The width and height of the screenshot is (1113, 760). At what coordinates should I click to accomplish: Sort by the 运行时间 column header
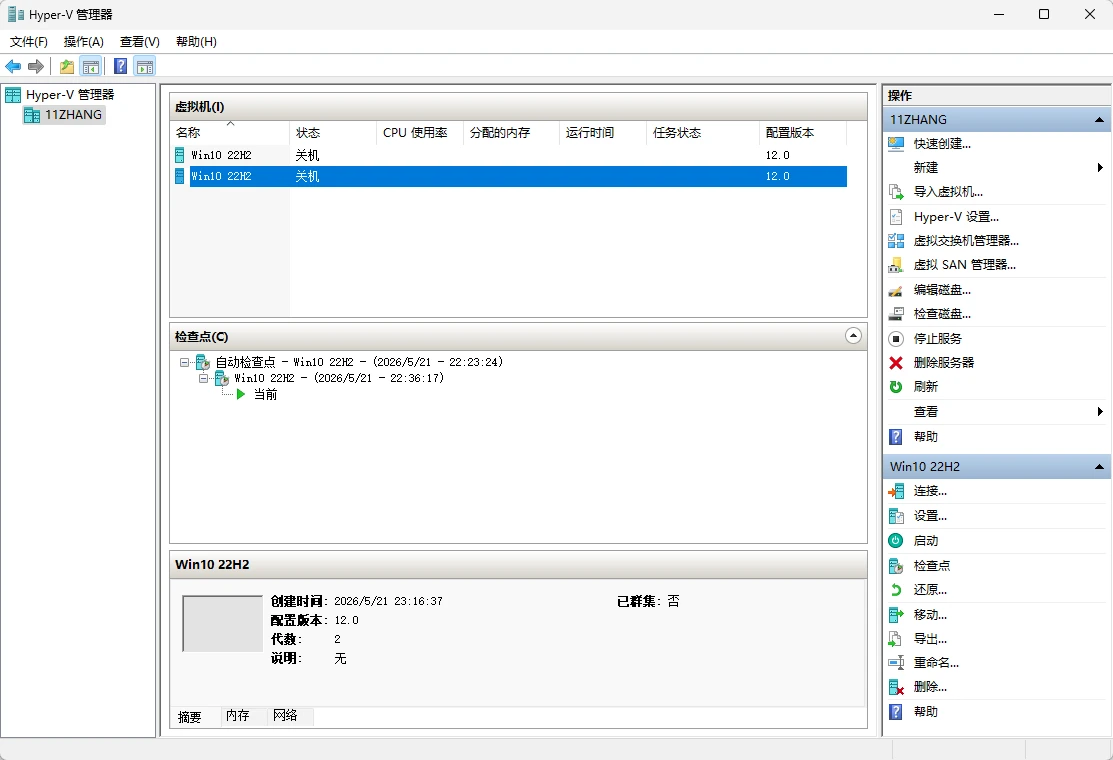[x=603, y=133]
